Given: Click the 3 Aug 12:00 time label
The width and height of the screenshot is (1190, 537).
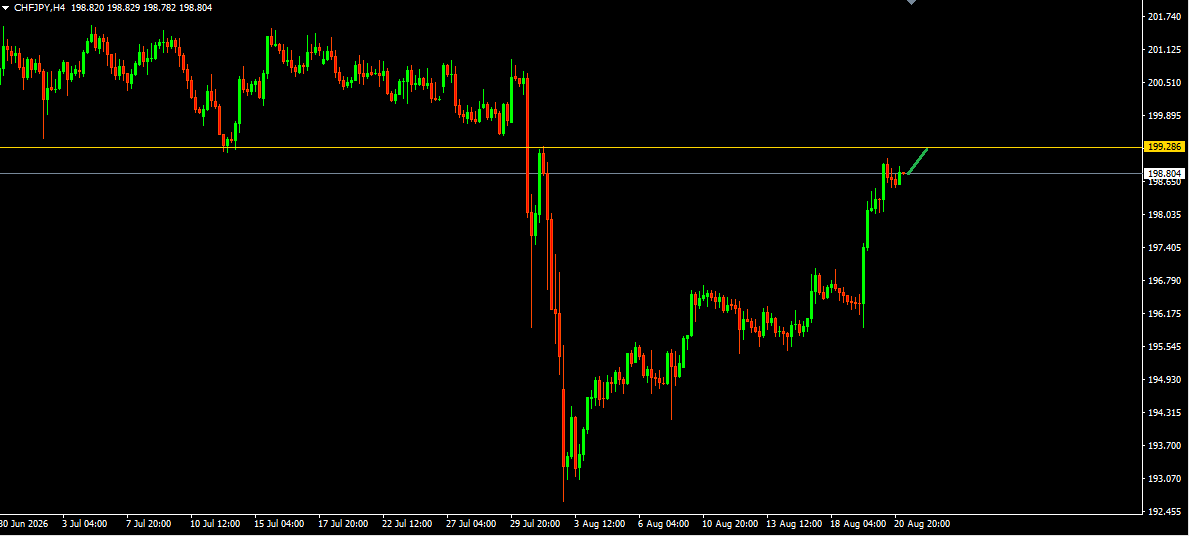Looking at the screenshot, I should (600, 524).
